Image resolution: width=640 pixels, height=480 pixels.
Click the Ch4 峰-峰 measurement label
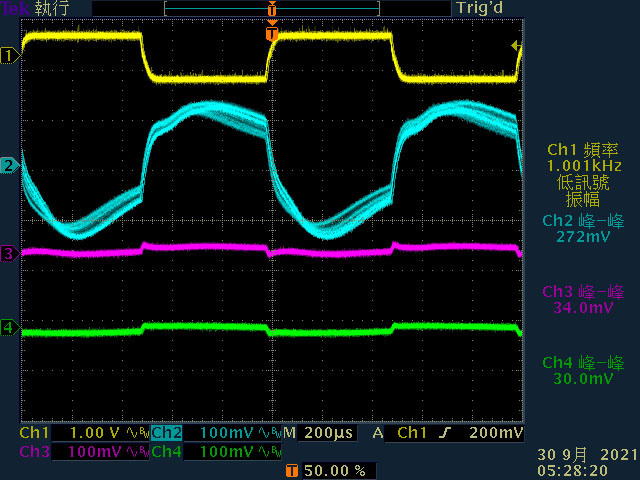coord(583,362)
